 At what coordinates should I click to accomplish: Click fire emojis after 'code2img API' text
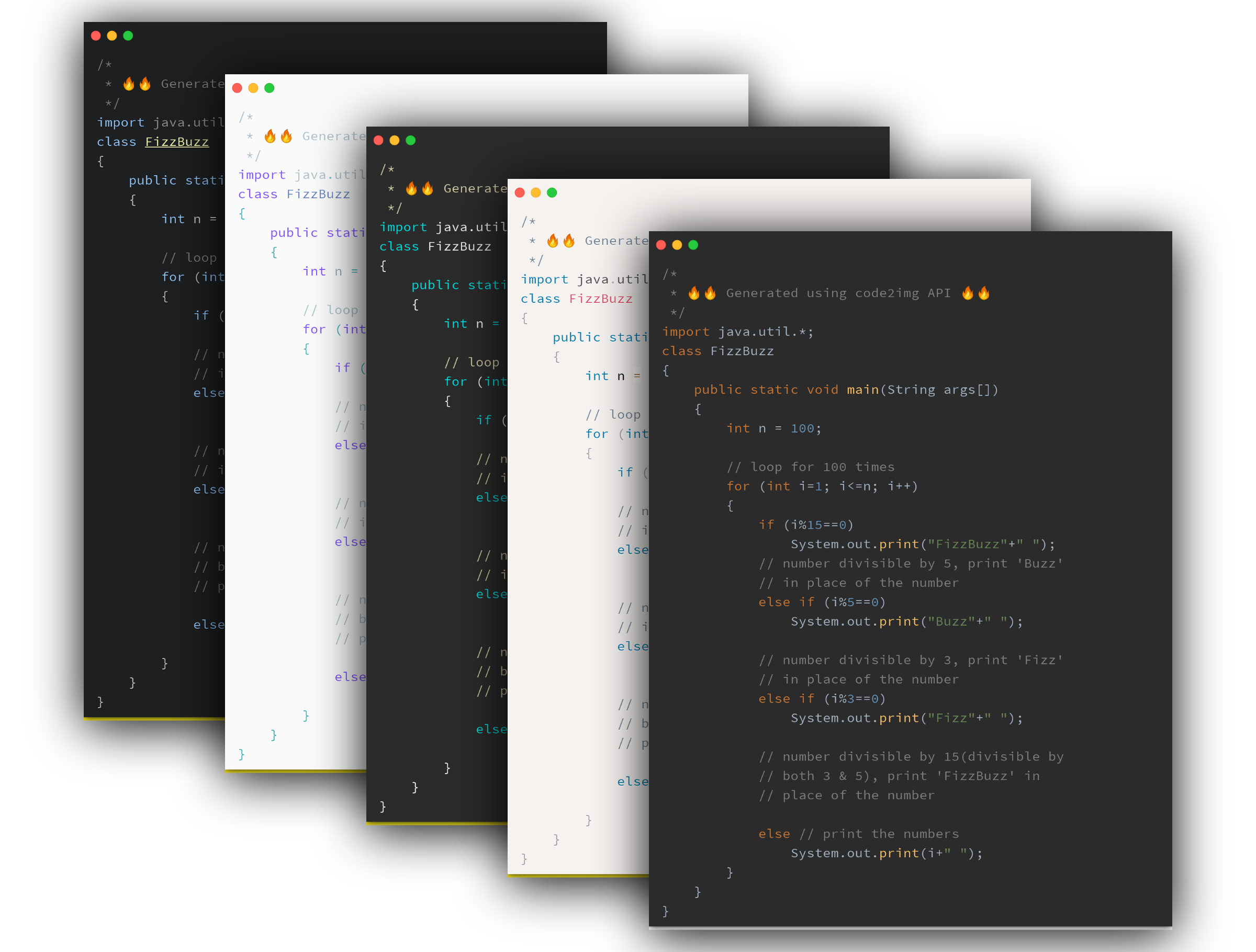click(975, 293)
